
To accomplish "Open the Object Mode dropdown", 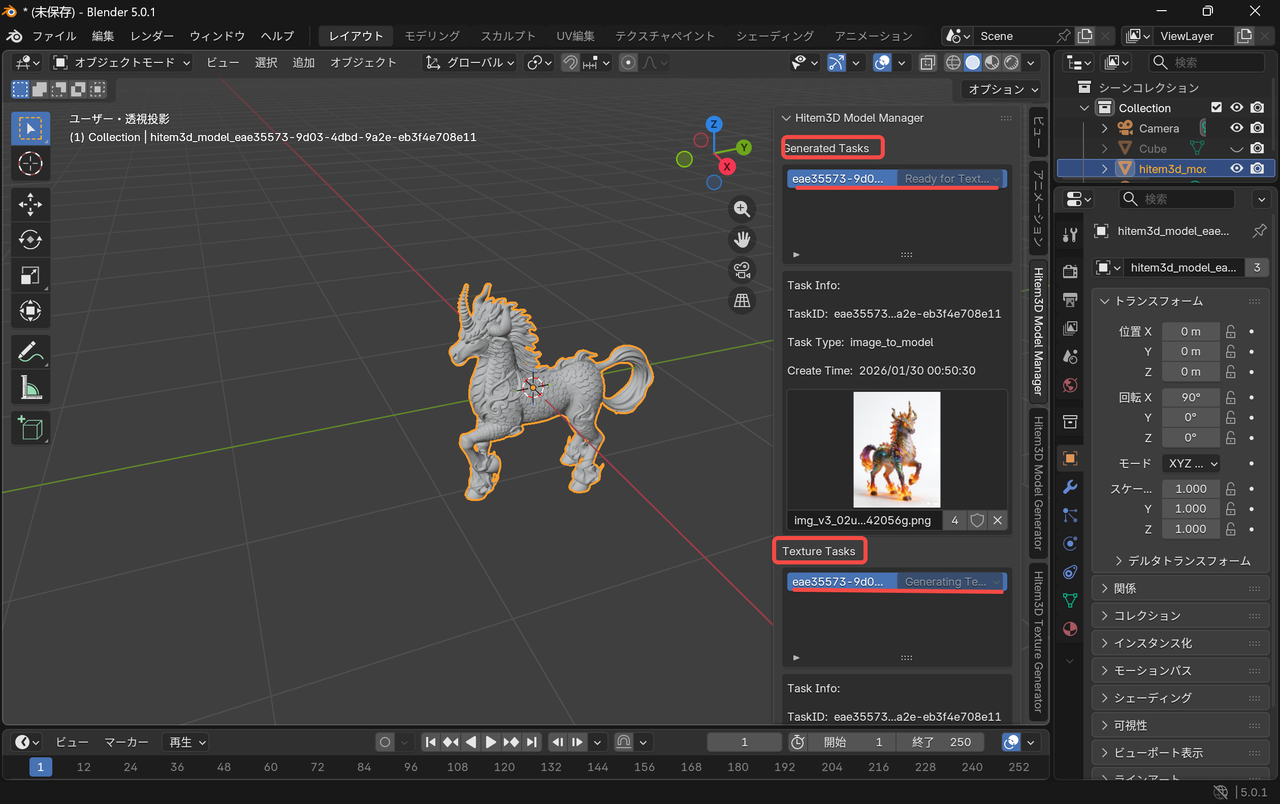I will [122, 62].
